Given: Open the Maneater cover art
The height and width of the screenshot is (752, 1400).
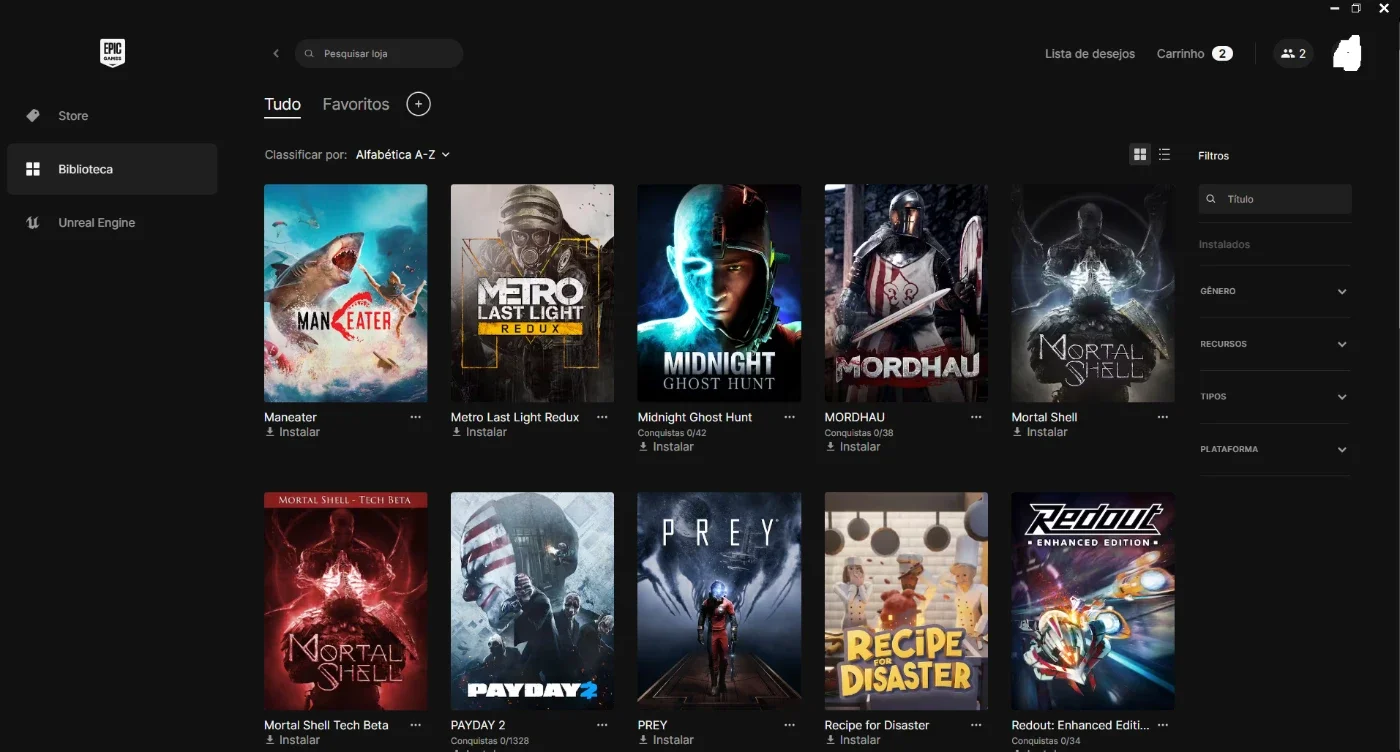Looking at the screenshot, I should (x=346, y=293).
